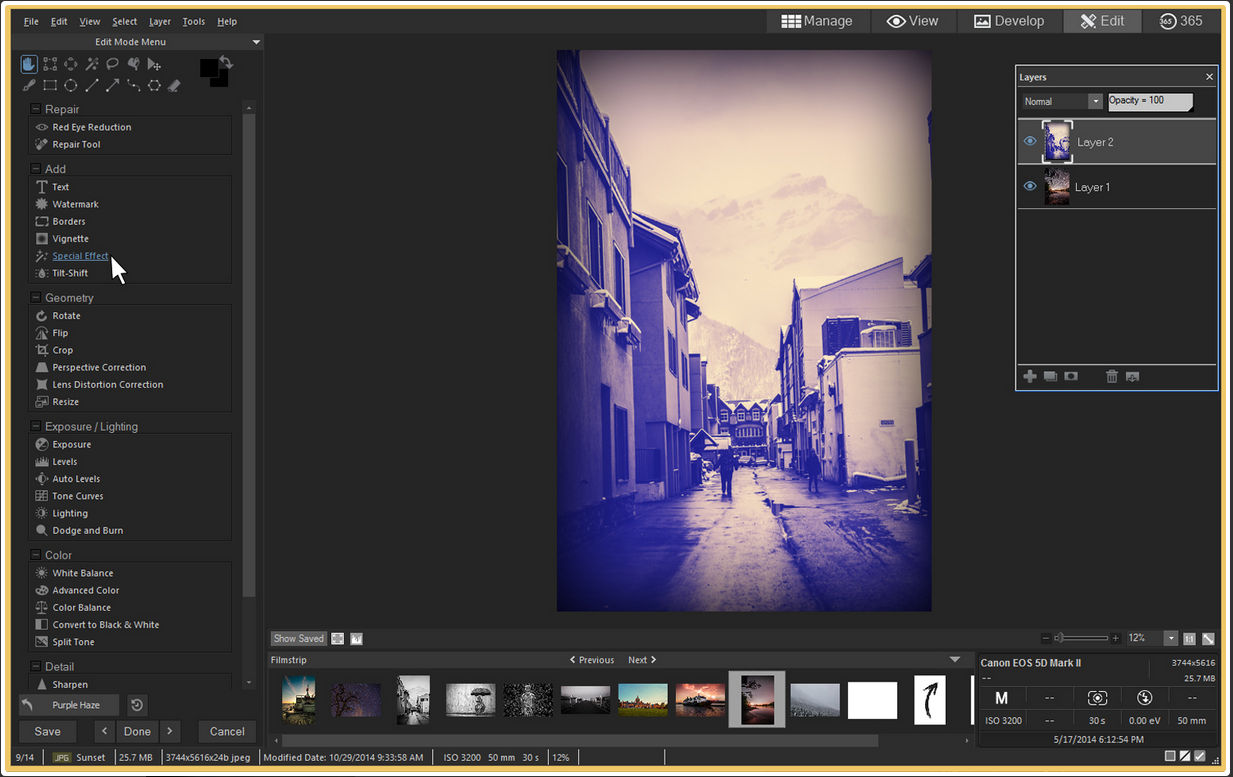Image resolution: width=1233 pixels, height=777 pixels.
Task: Pick the Arrow drawing tool
Action: [x=113, y=86]
